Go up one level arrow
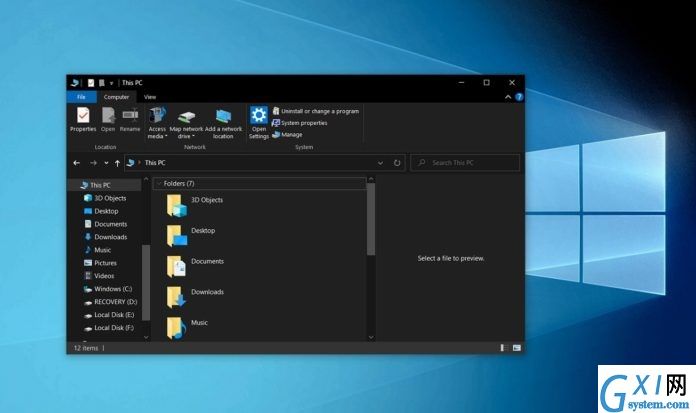The height and width of the screenshot is (413, 696). click(117, 163)
